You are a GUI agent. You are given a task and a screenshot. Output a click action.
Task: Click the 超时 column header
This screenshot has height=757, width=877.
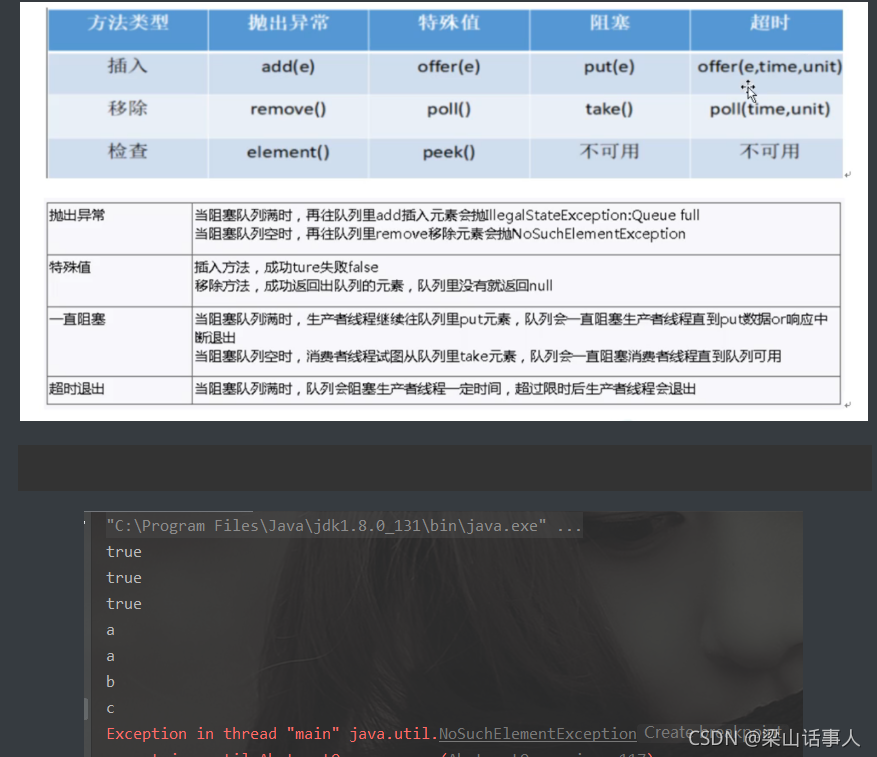[x=769, y=23]
